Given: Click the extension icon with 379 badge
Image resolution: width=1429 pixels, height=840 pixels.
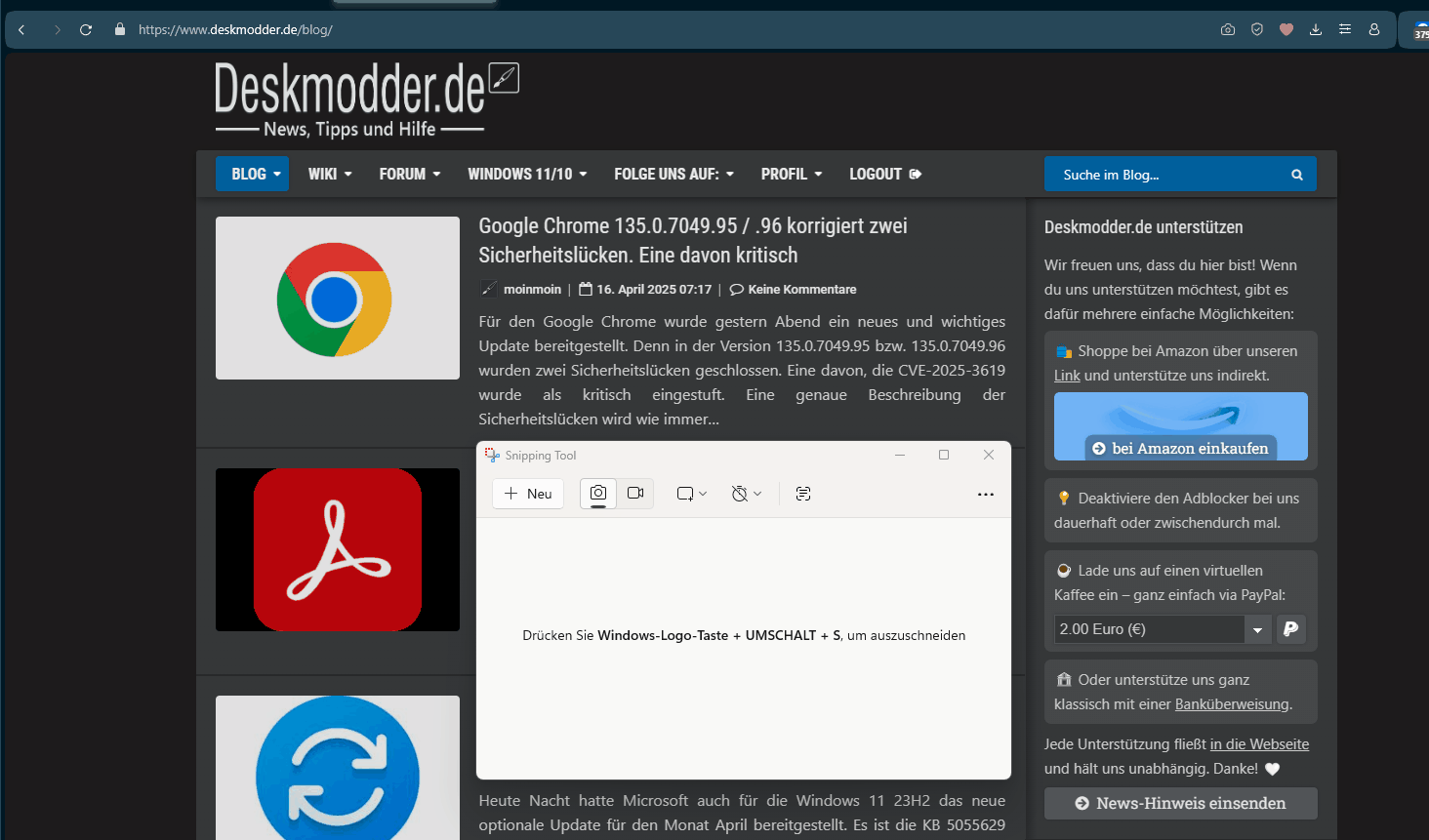Looking at the screenshot, I should 1421,30.
